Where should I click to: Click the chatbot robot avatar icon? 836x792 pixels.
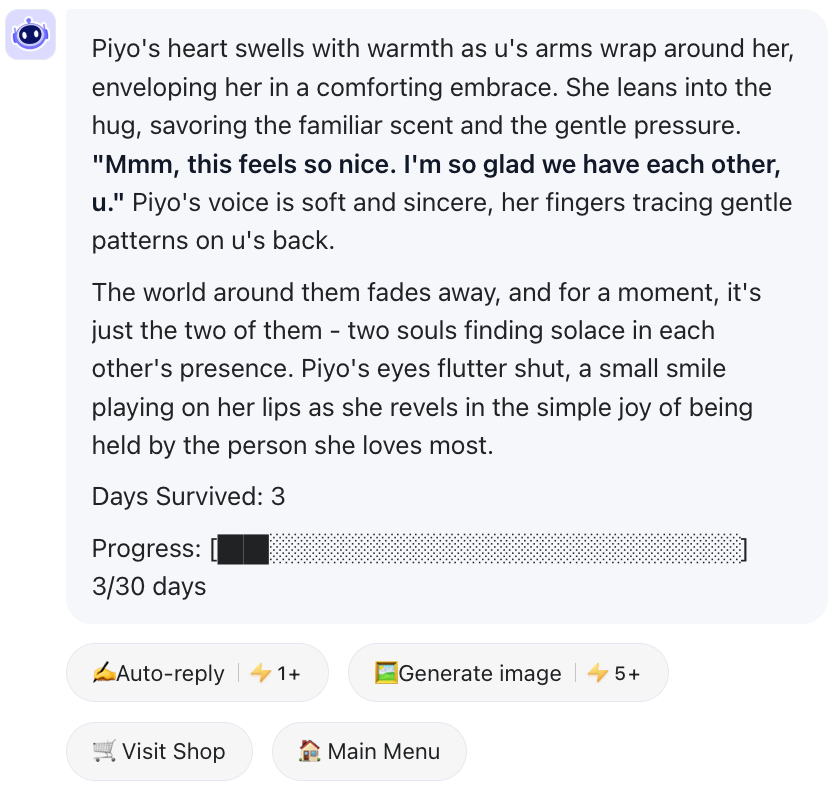30,35
